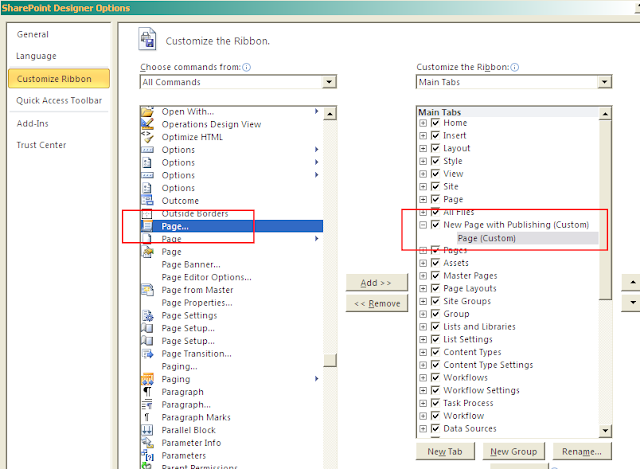Viewport: 640px width, 469px height.
Task: Click the Paging command icon
Action: (x=147, y=379)
